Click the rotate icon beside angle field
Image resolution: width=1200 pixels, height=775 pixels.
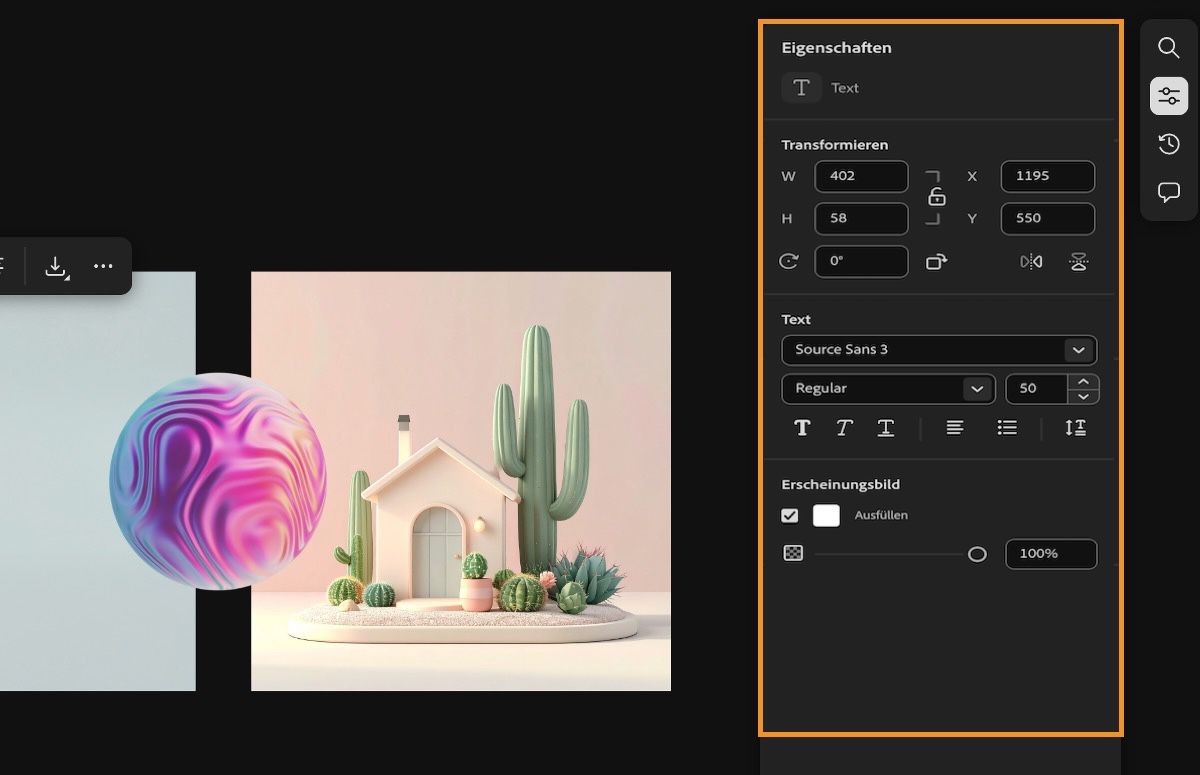(789, 261)
